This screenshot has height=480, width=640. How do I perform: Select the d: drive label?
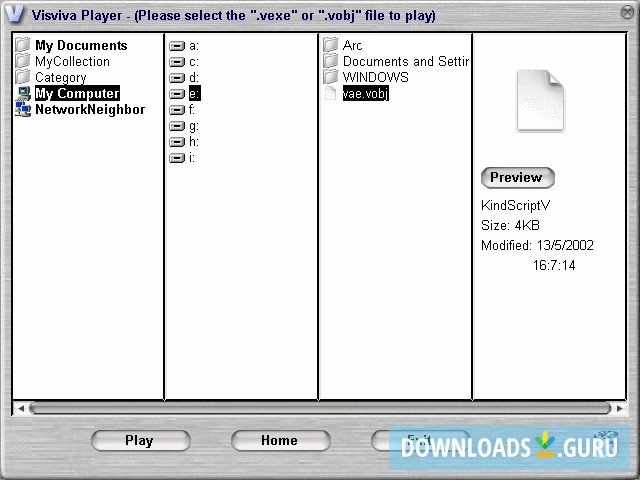[x=194, y=78]
